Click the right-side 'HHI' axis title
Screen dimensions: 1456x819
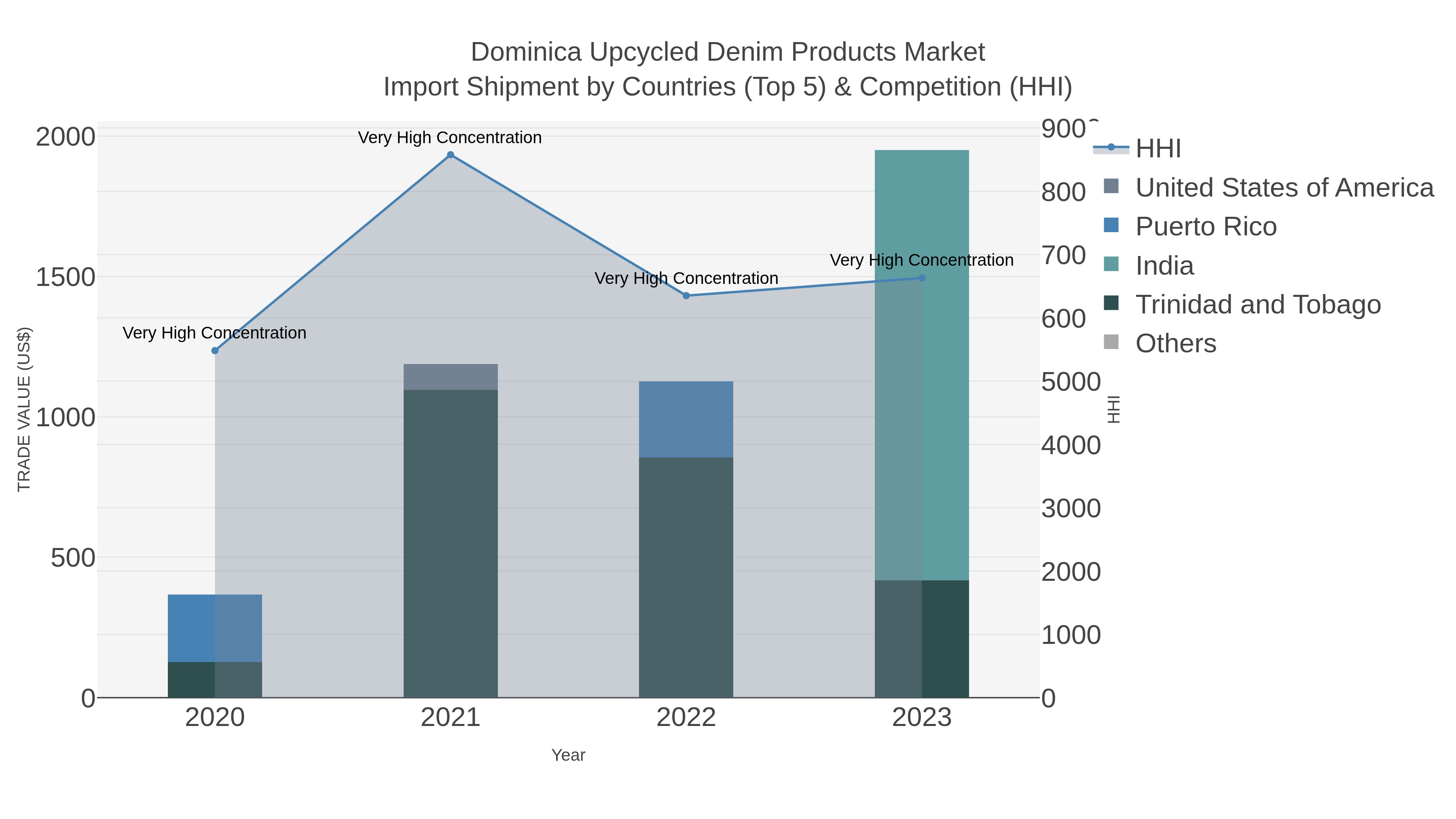coord(1113,409)
